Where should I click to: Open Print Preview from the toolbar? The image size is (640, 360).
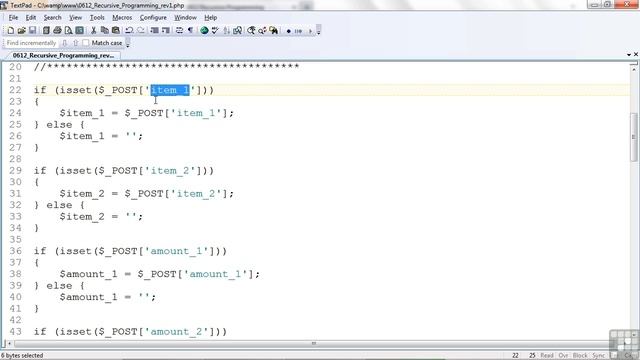[x=69, y=31]
